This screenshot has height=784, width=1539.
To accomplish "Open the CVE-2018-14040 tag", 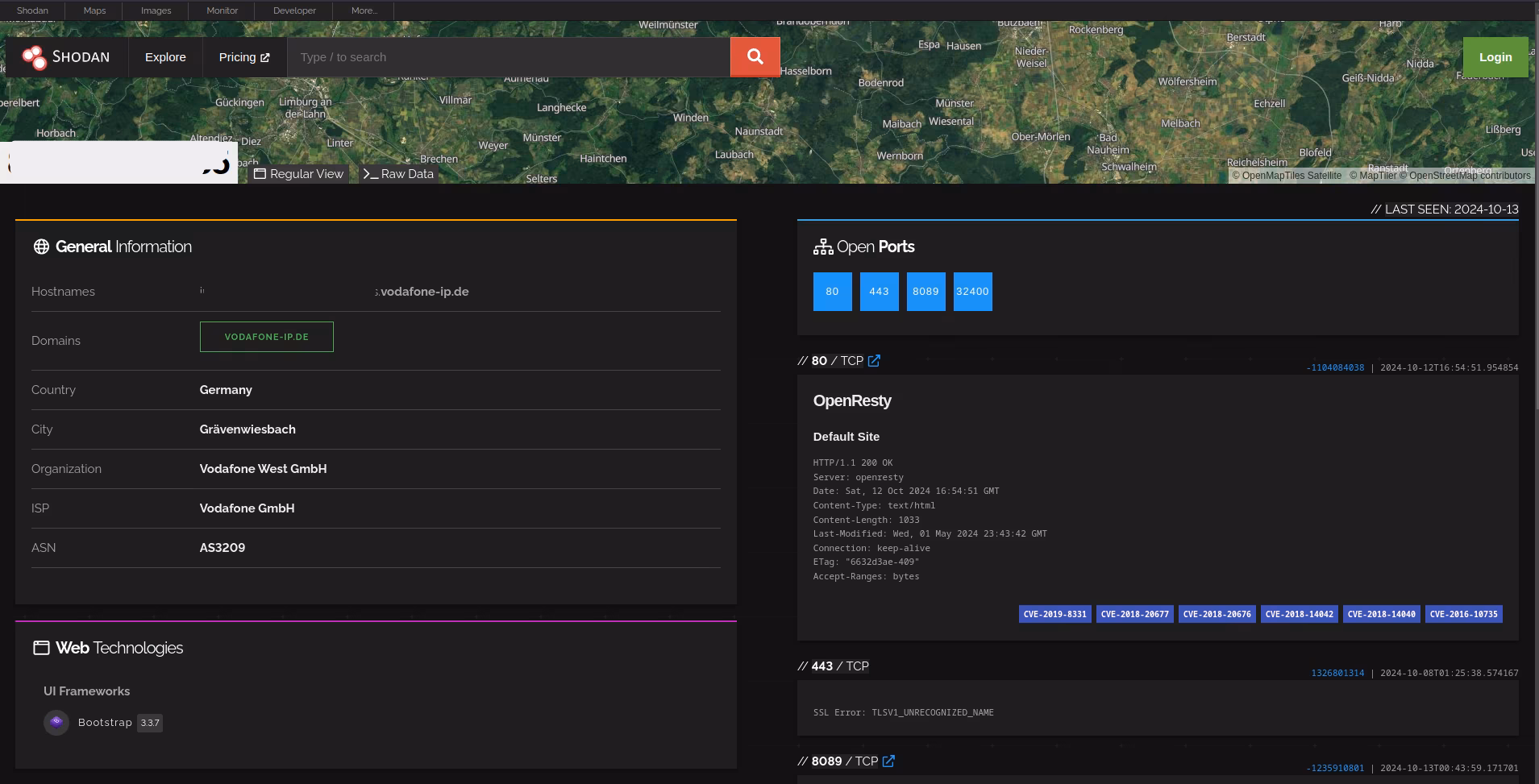I will [x=1381, y=614].
